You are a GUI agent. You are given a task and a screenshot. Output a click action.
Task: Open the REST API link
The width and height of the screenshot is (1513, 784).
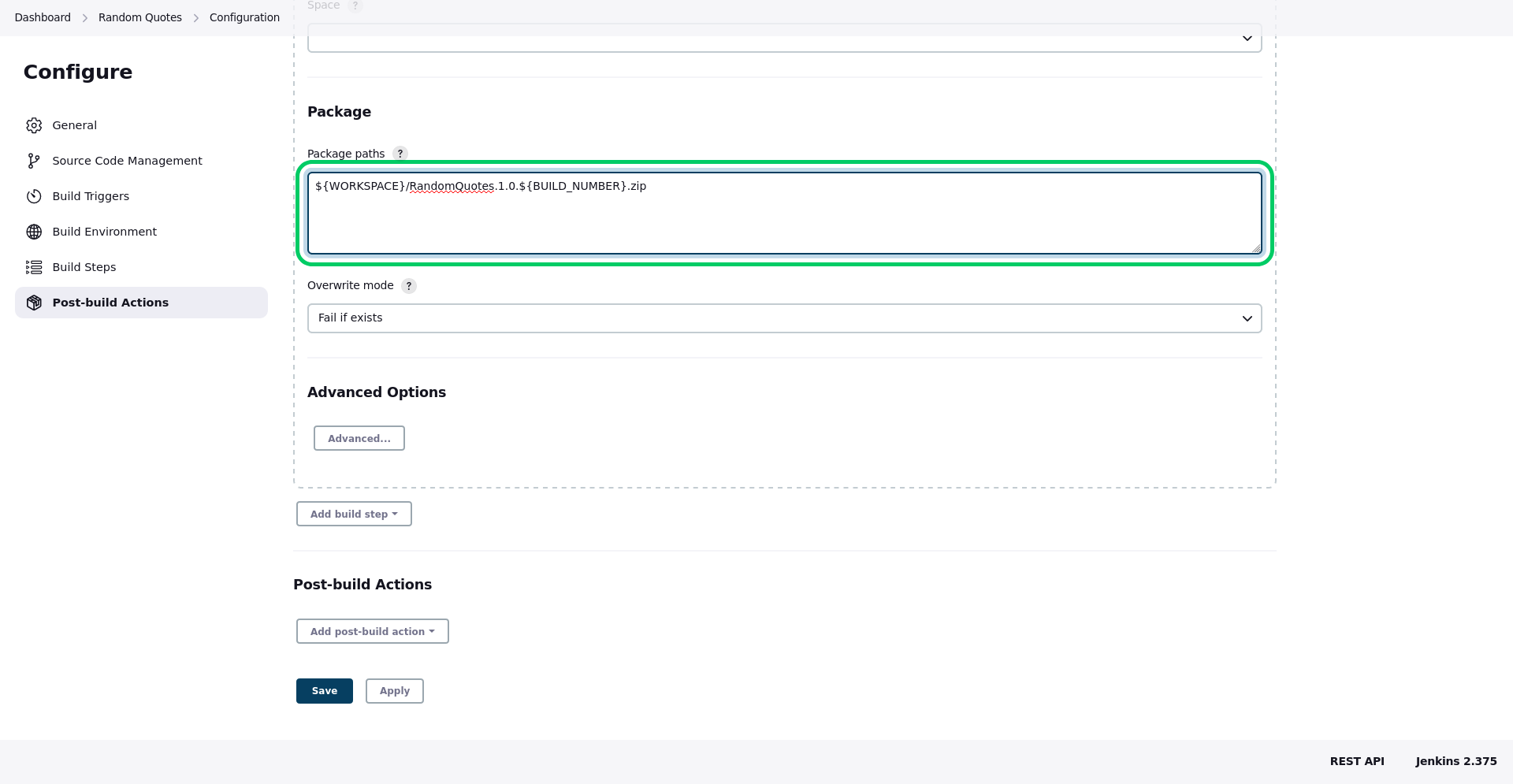tap(1357, 761)
